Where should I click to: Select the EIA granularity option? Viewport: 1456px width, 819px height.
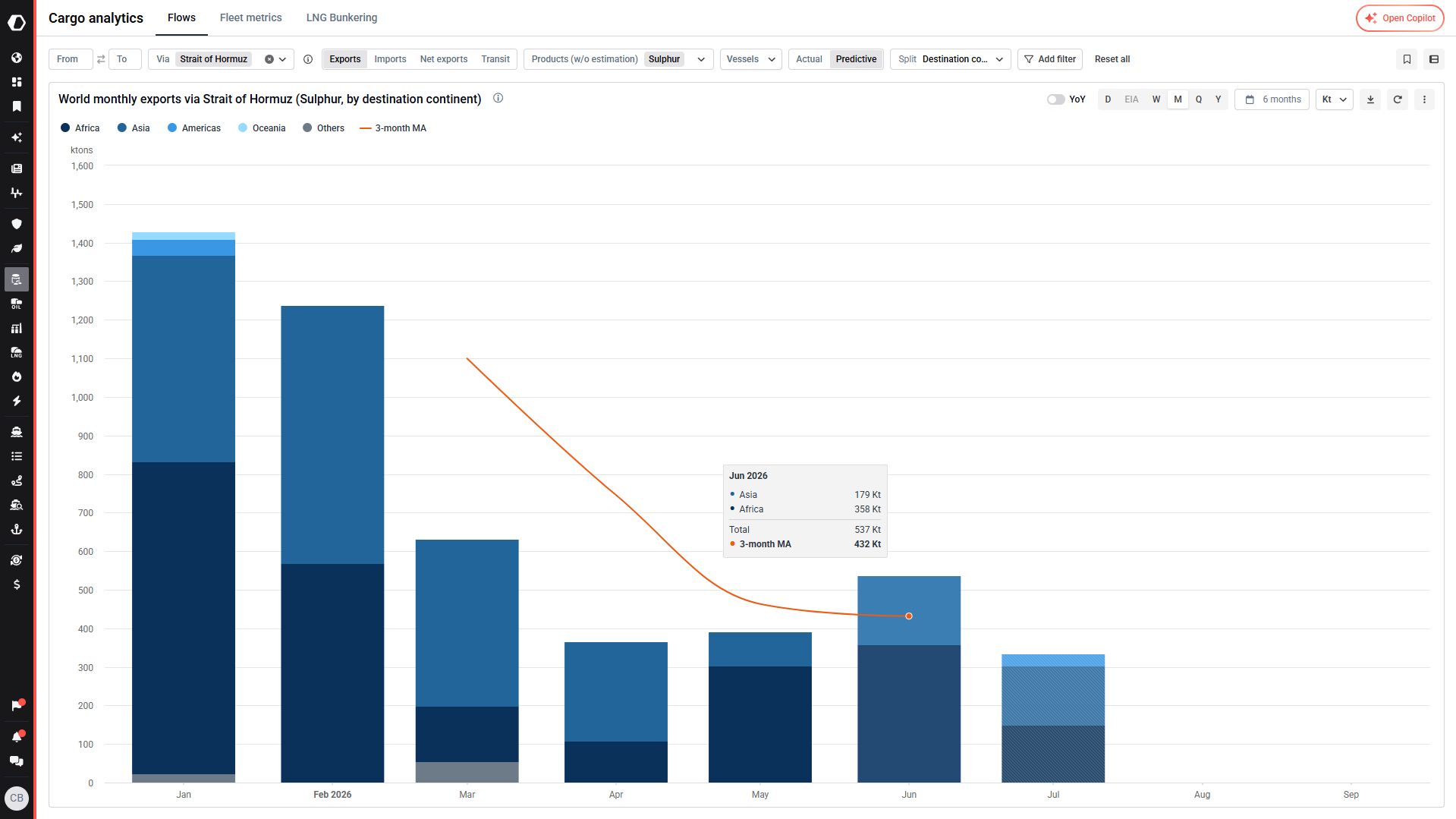click(1131, 99)
